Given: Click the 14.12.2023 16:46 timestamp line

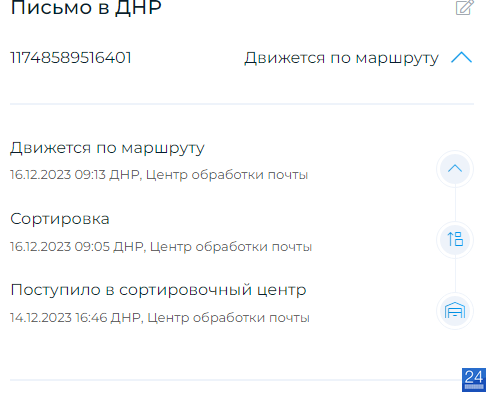Looking at the screenshot, I should click(160, 318).
